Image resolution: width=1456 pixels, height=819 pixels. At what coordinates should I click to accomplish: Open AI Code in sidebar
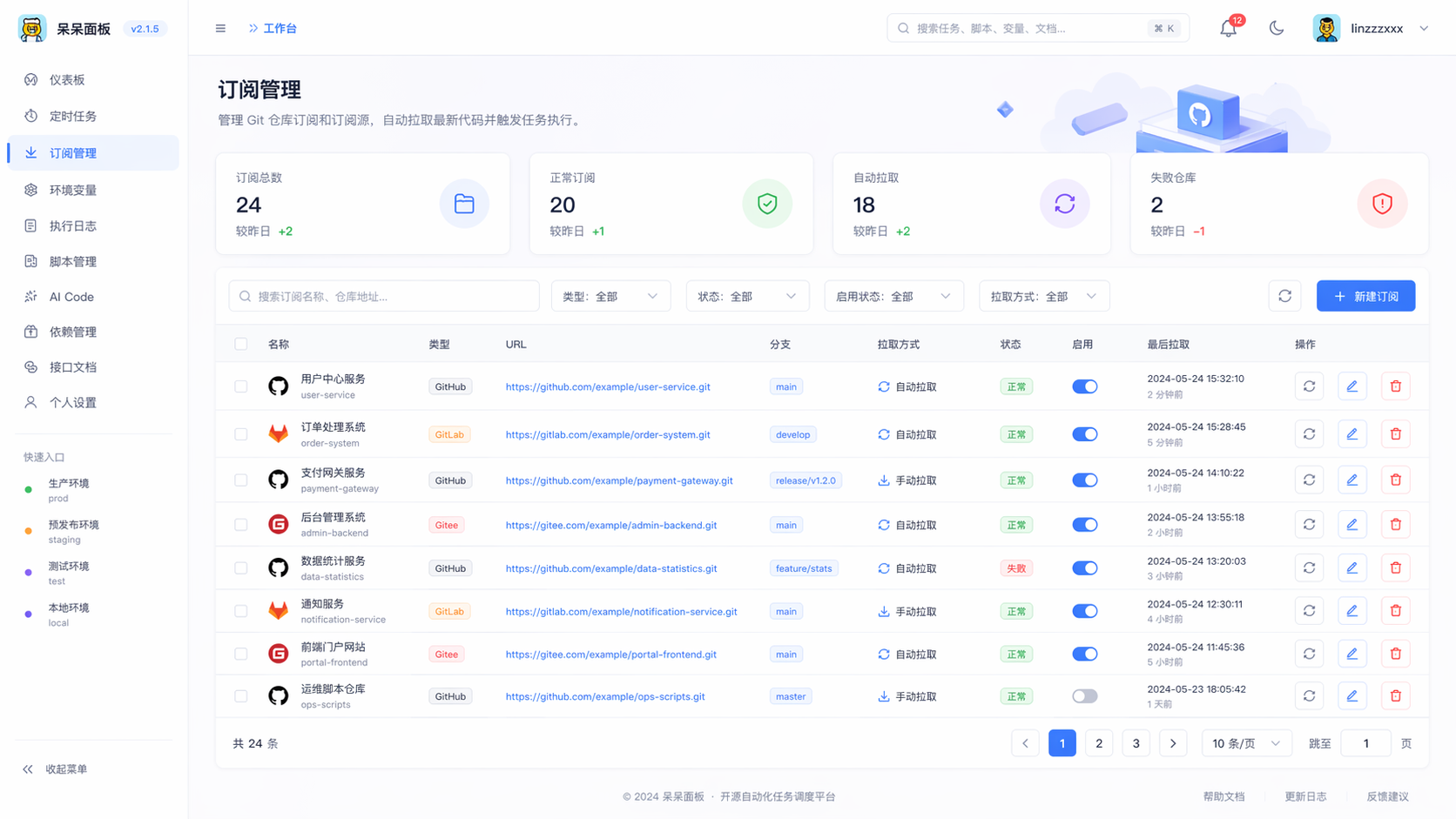tap(93, 297)
